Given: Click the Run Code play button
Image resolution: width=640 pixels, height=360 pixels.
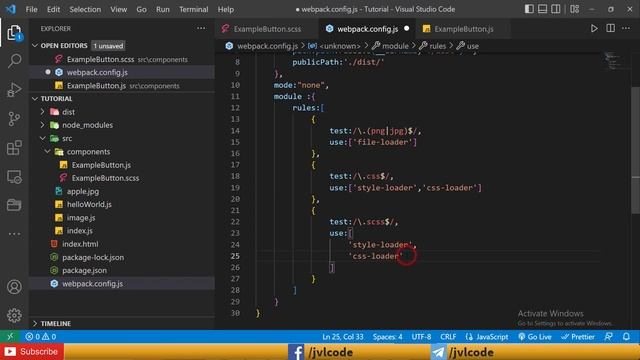Looking at the screenshot, I should (594, 29).
